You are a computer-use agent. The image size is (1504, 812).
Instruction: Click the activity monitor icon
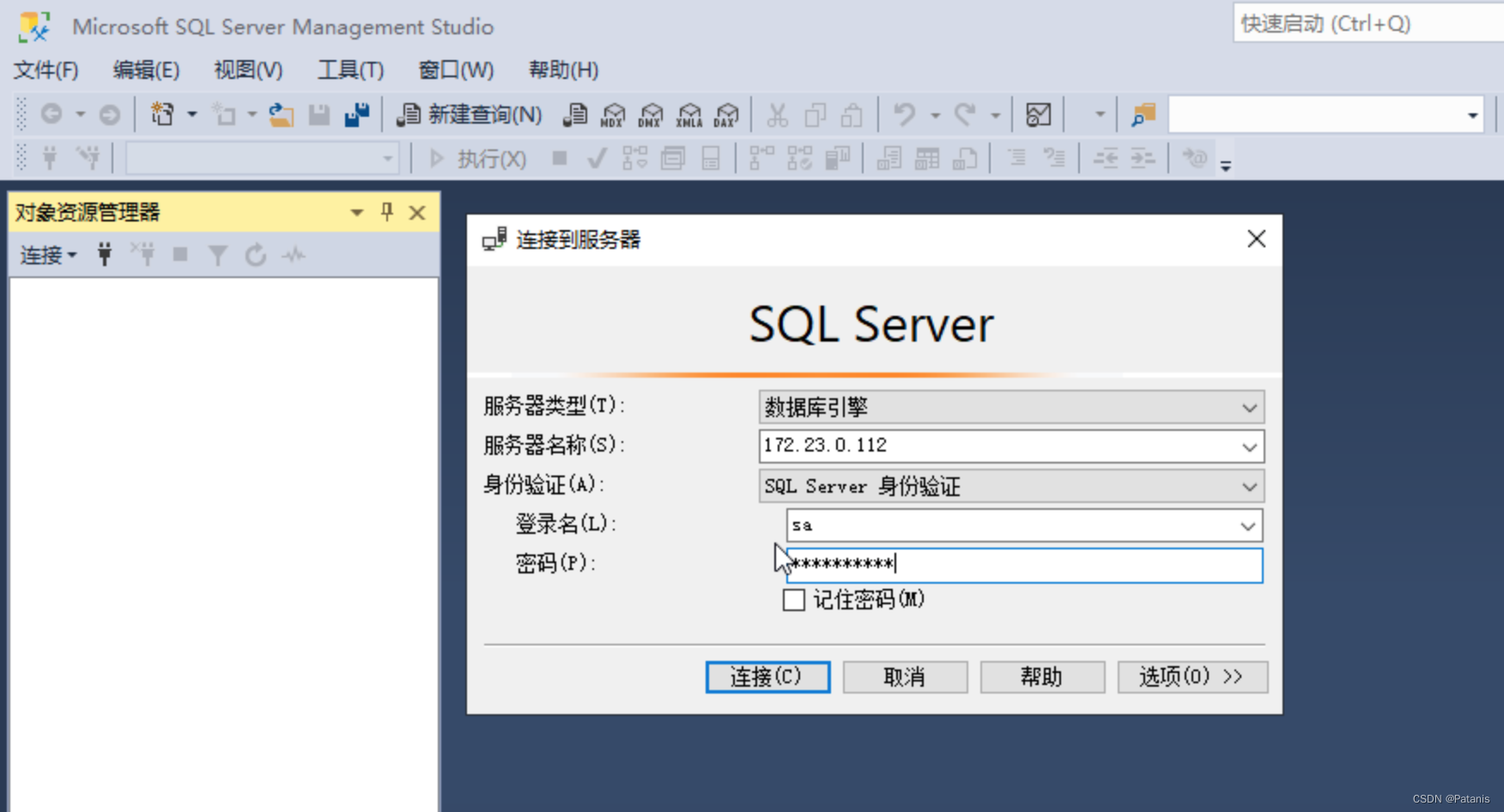1039,114
